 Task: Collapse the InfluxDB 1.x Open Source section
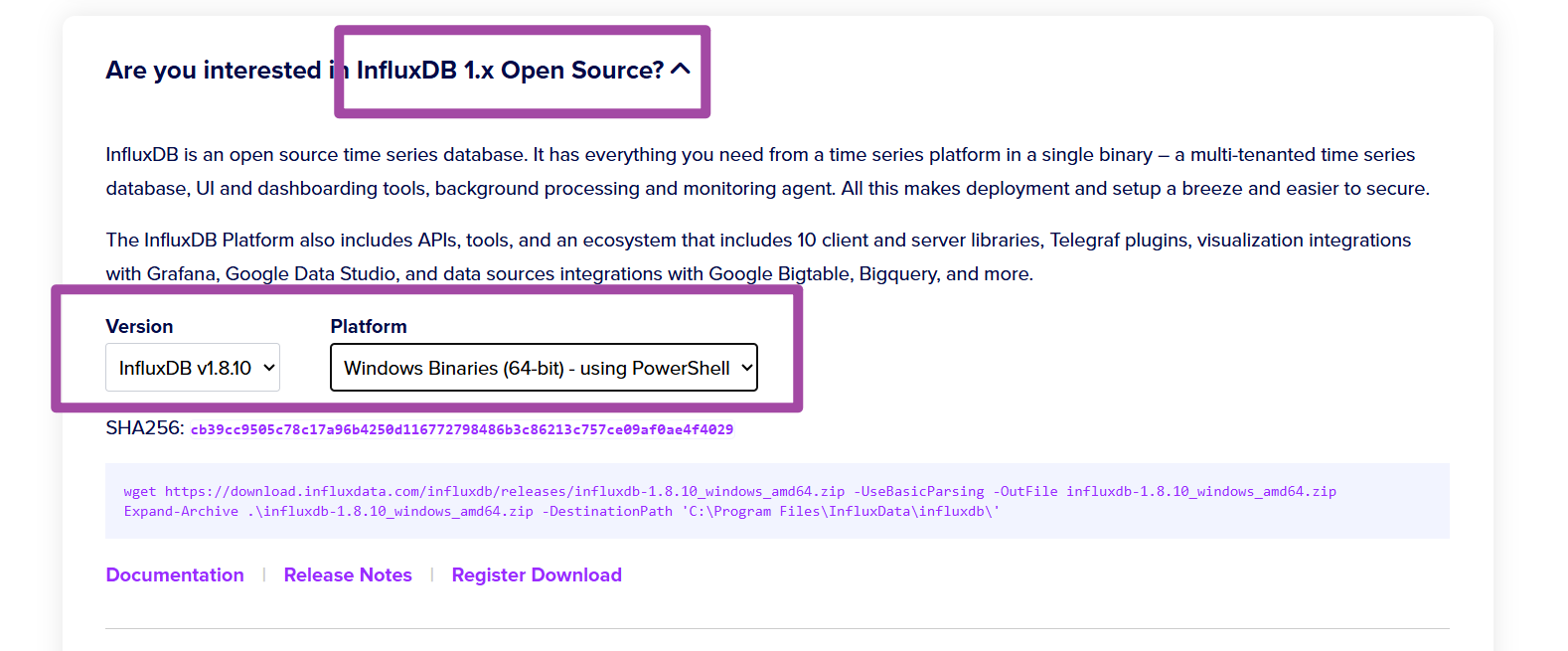coord(681,70)
